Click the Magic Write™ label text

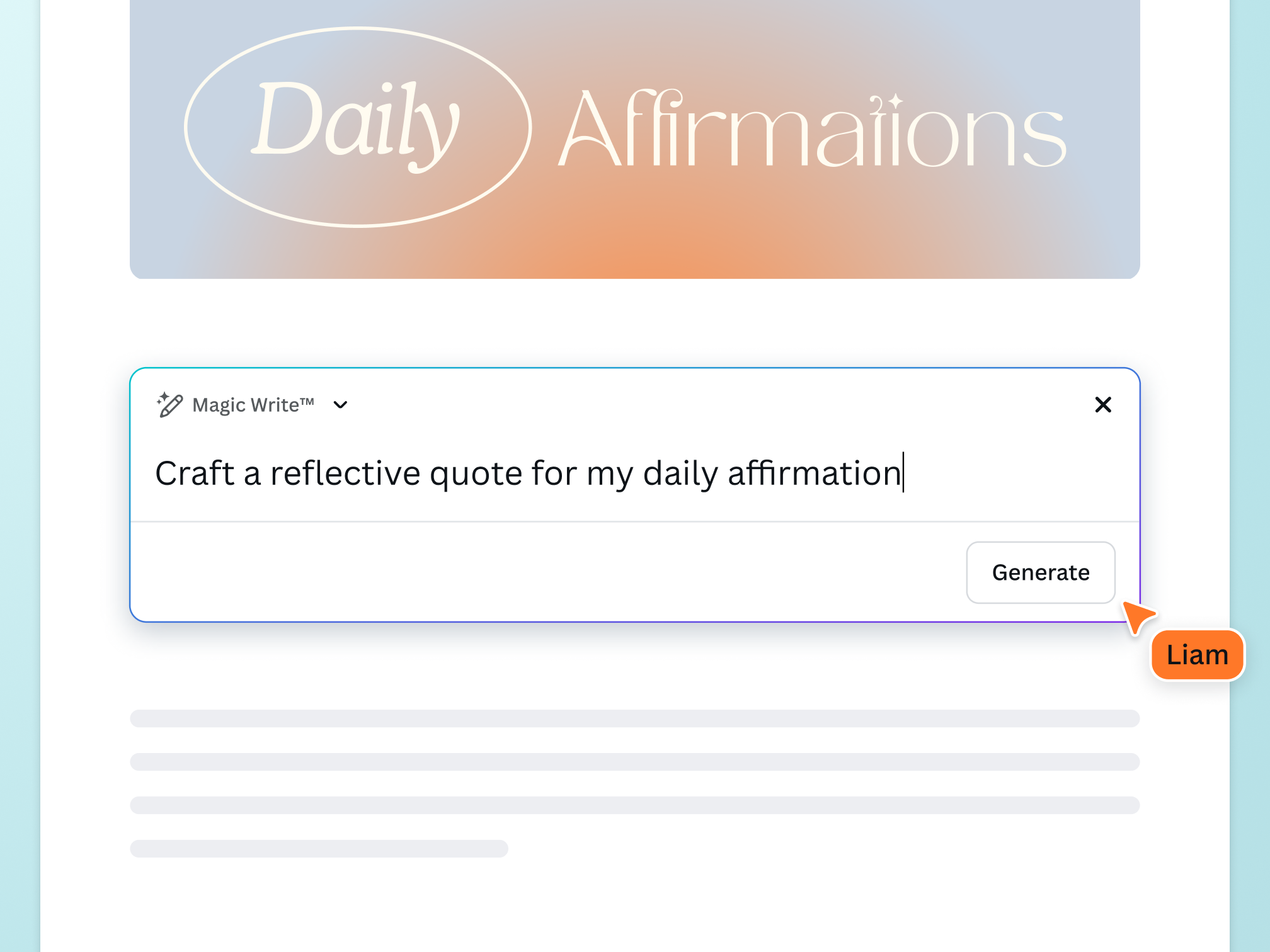tap(253, 405)
